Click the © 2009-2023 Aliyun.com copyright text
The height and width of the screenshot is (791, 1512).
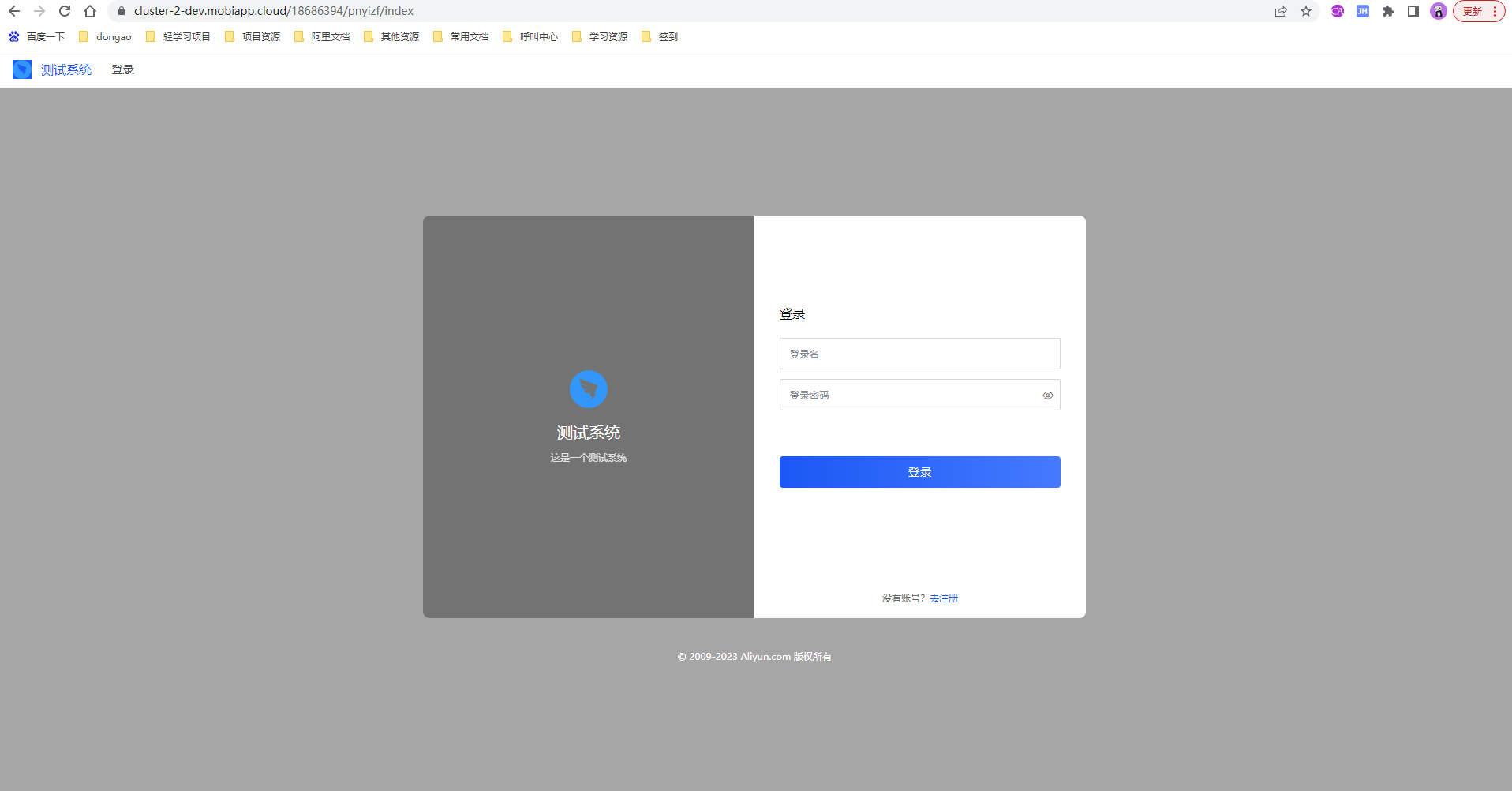754,657
